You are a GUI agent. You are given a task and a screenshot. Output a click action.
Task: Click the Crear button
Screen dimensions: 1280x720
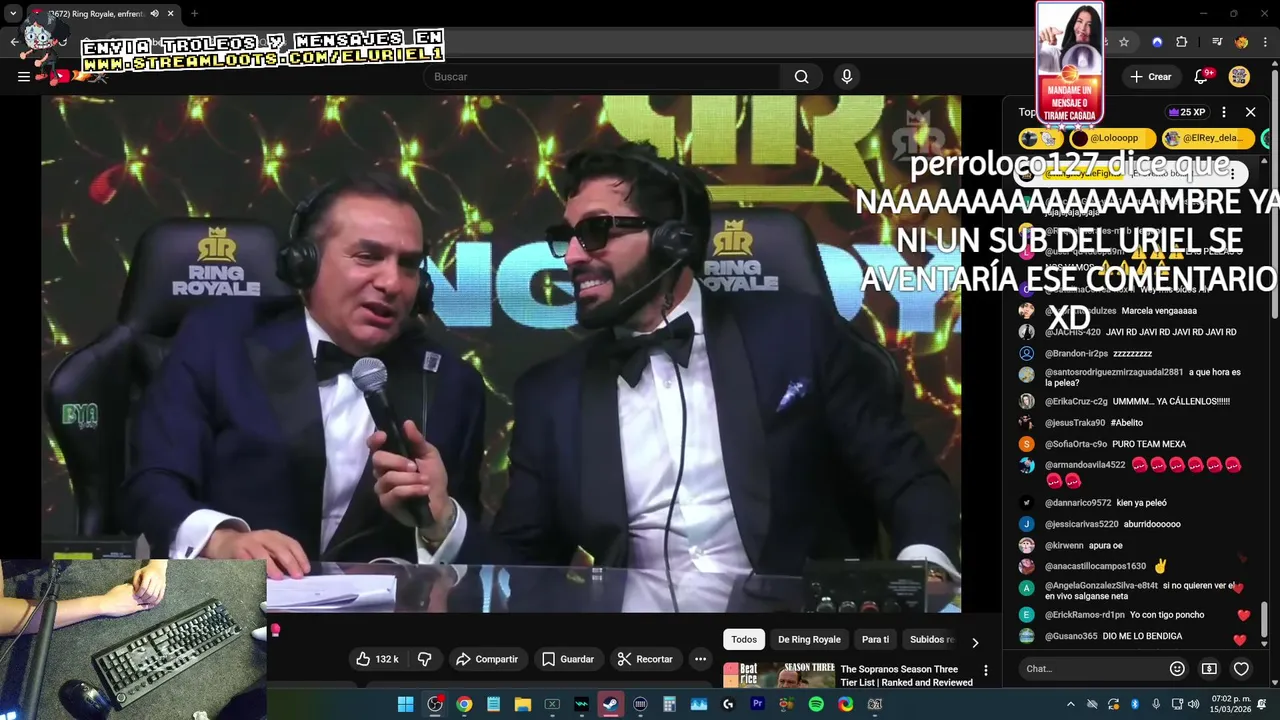(1150, 77)
